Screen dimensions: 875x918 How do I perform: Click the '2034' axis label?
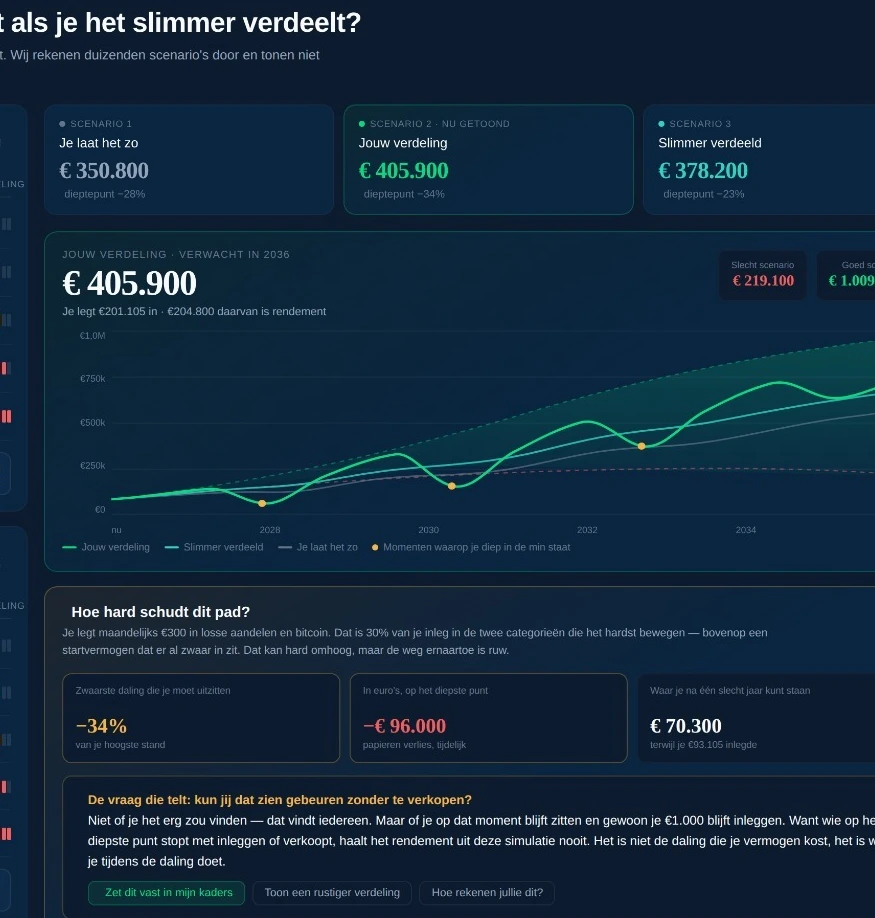pyautogui.click(x=746, y=530)
